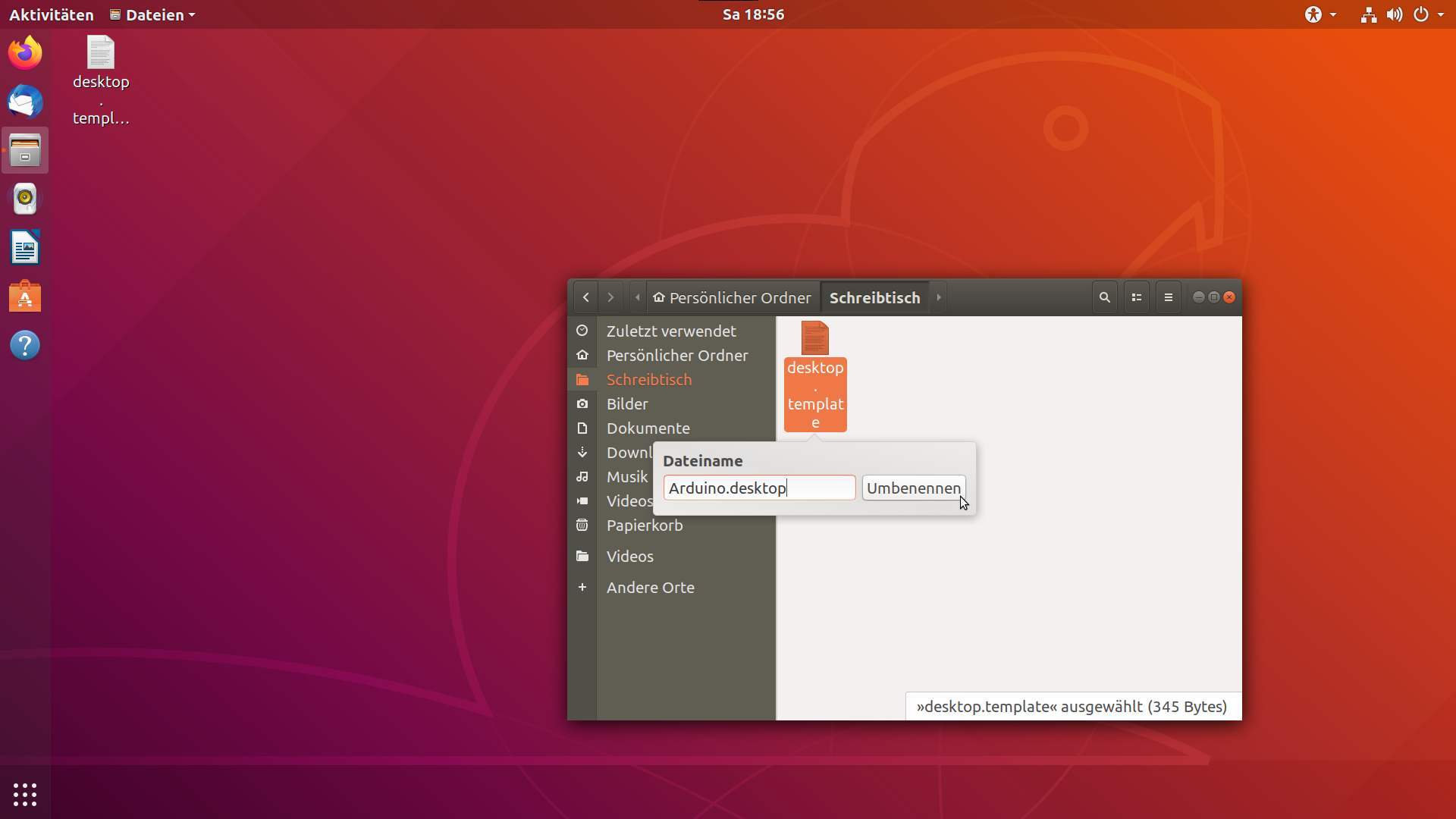Open Andere Orte in sidebar
The width and height of the screenshot is (1456, 819).
click(671, 587)
